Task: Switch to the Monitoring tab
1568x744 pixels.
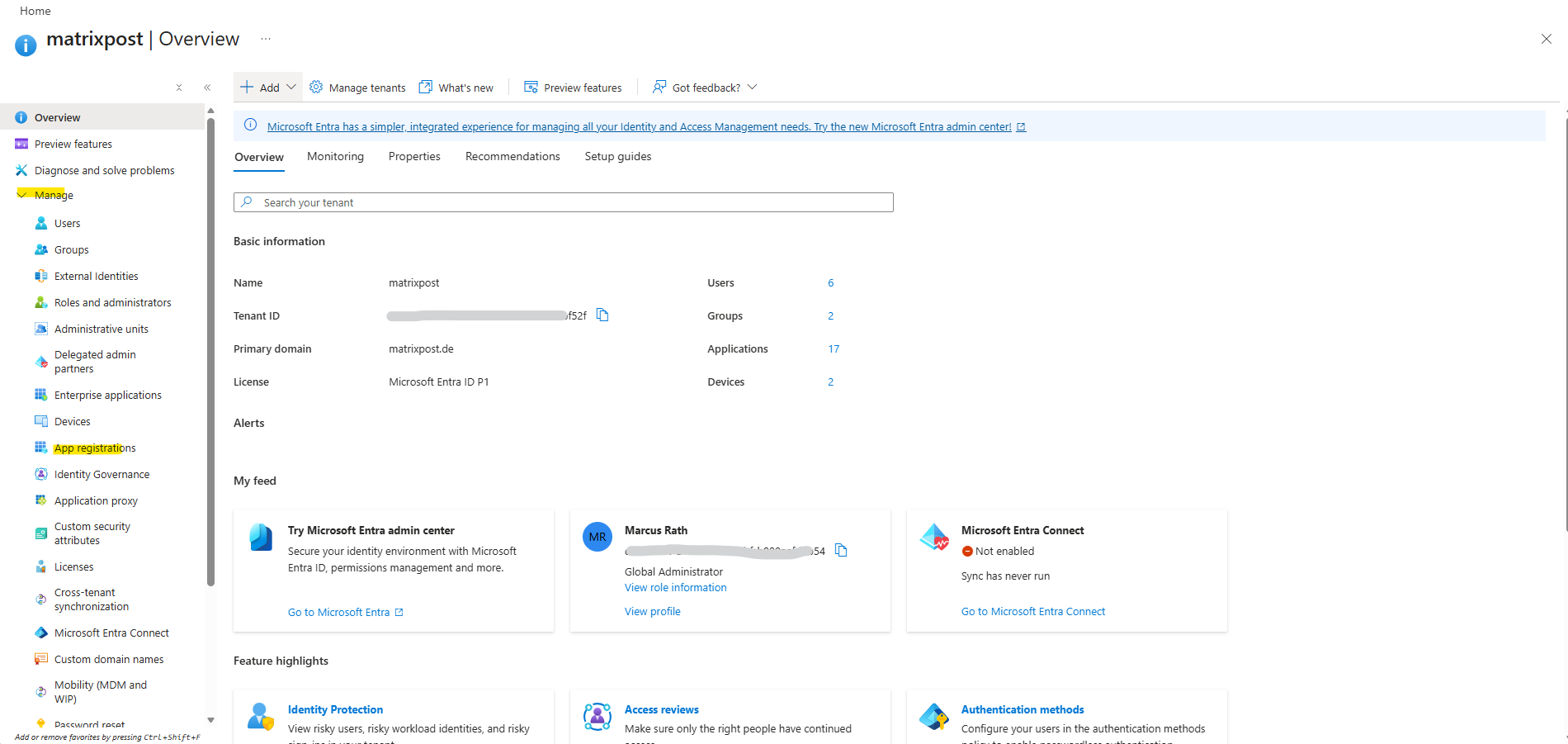Action: coord(335,157)
